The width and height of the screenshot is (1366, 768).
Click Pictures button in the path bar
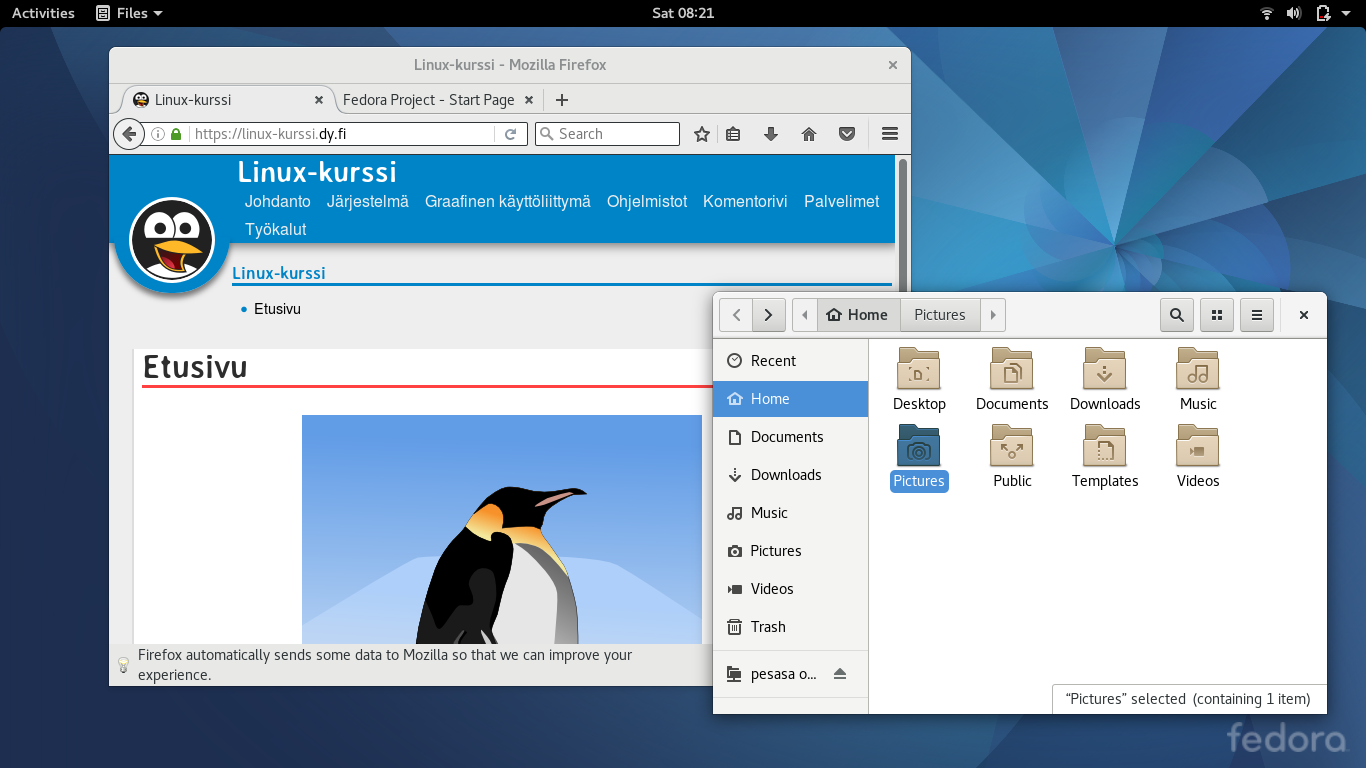click(x=940, y=315)
